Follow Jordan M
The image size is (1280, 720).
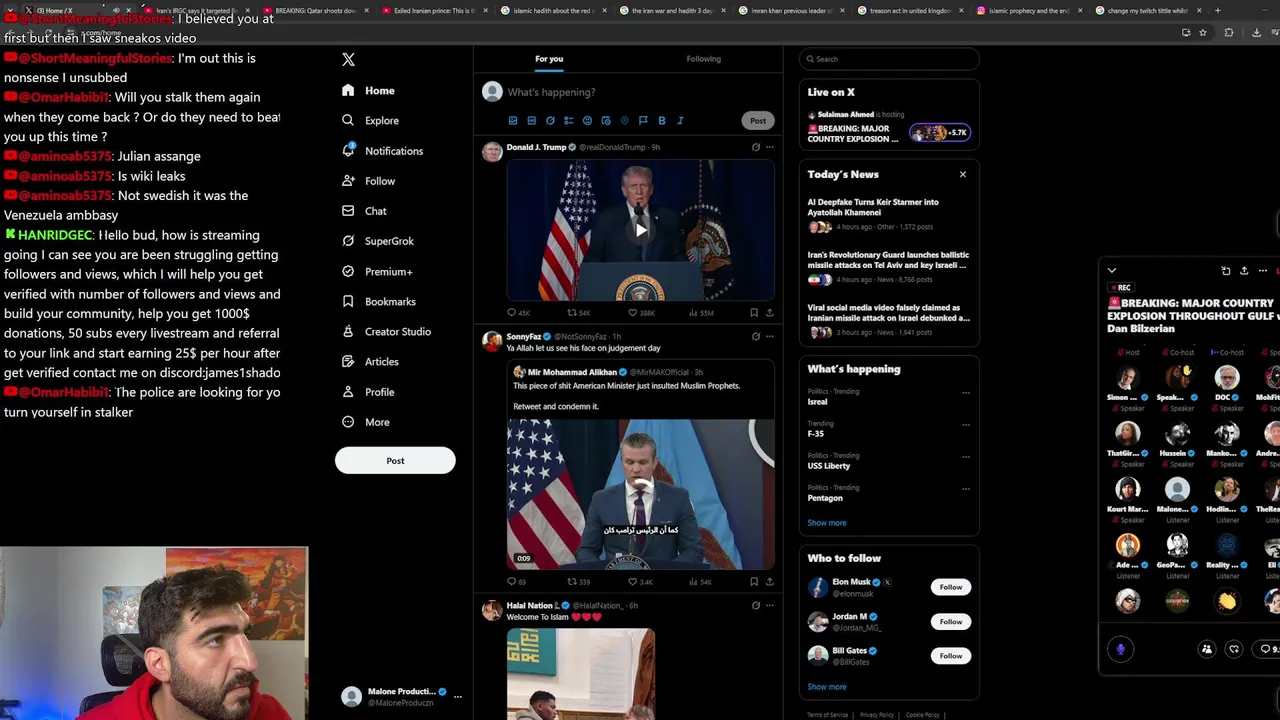(x=951, y=621)
